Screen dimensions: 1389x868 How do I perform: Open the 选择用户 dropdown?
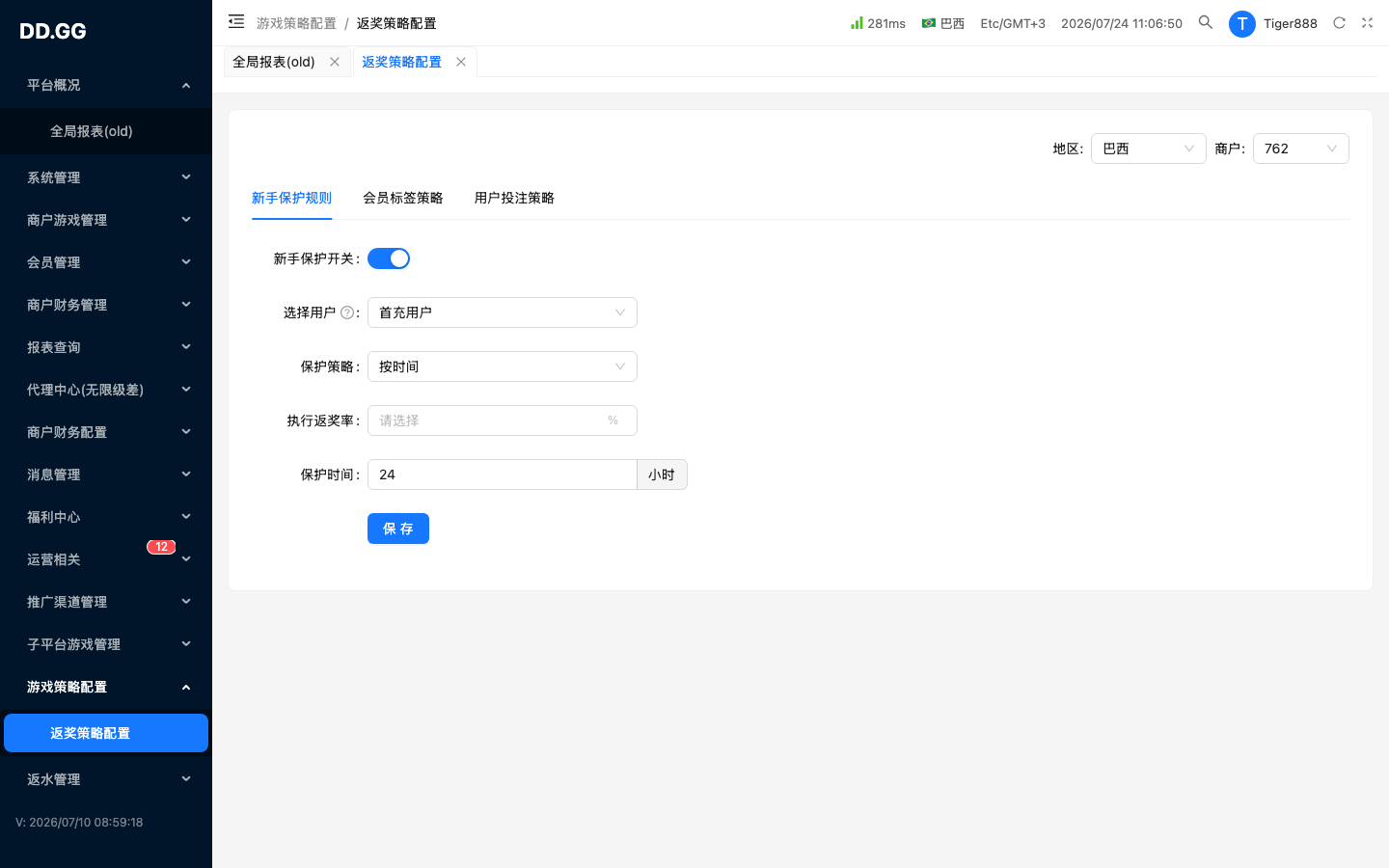503,312
